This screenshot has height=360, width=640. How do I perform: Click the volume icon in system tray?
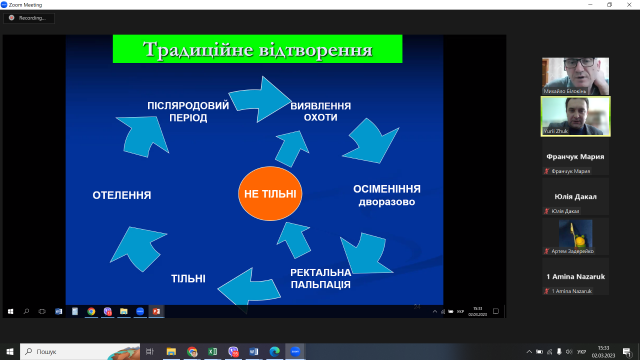pyautogui.click(x=569, y=351)
